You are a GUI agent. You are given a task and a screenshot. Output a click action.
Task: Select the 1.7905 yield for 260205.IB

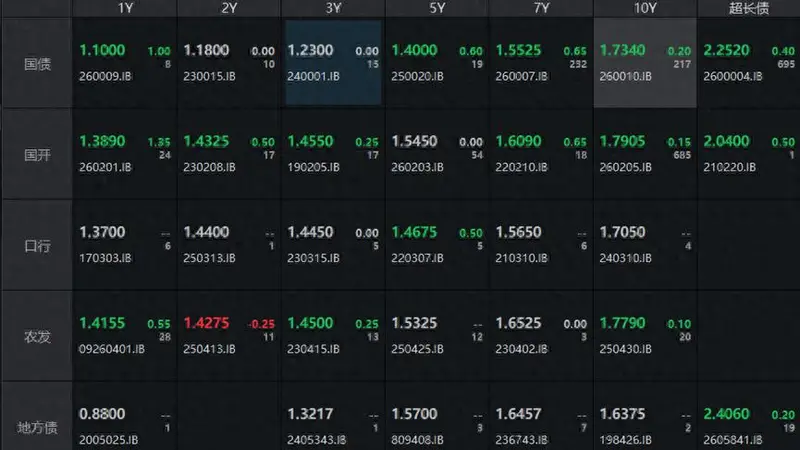pyautogui.click(x=622, y=141)
